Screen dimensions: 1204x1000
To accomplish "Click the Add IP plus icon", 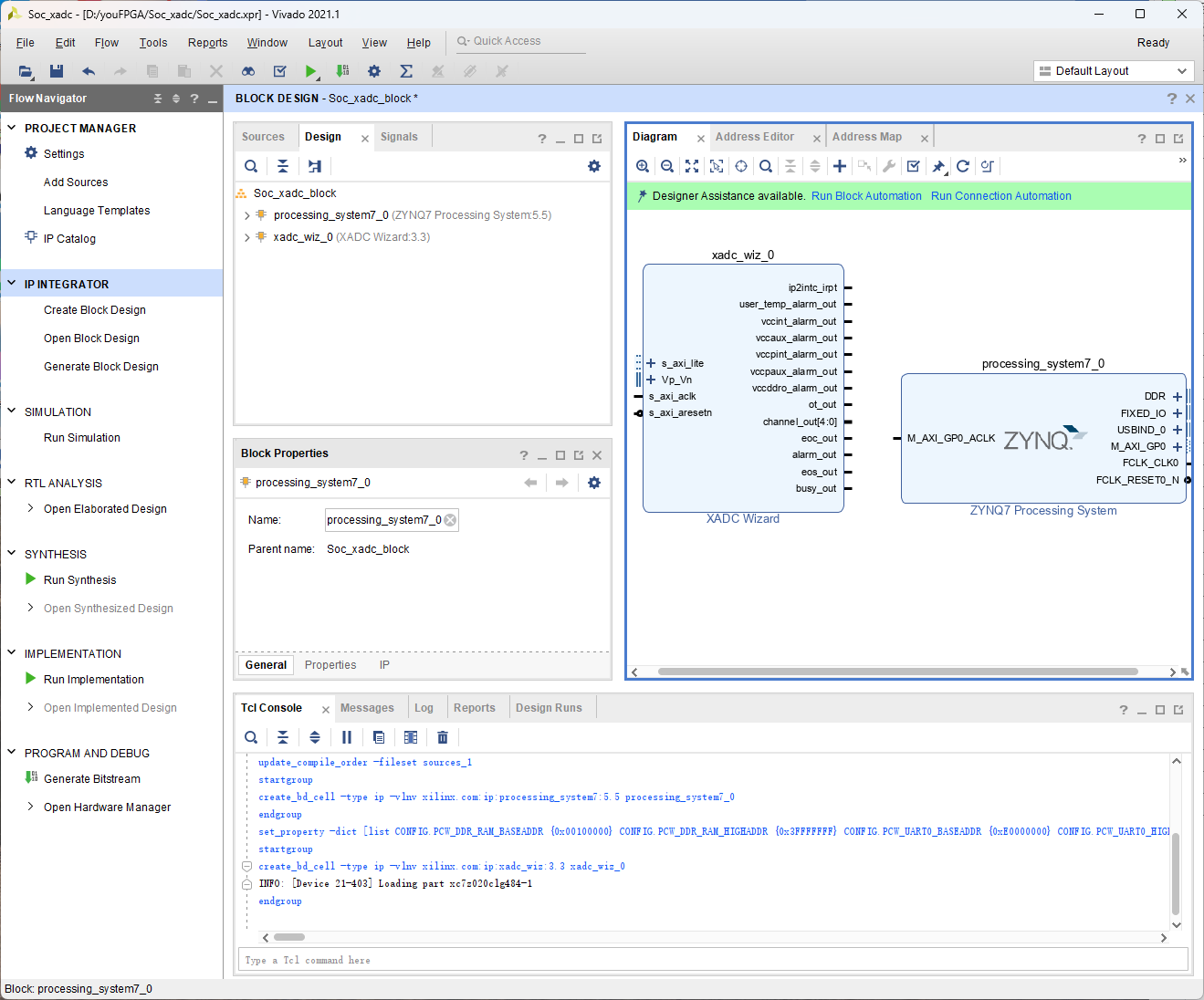I will [x=840, y=166].
